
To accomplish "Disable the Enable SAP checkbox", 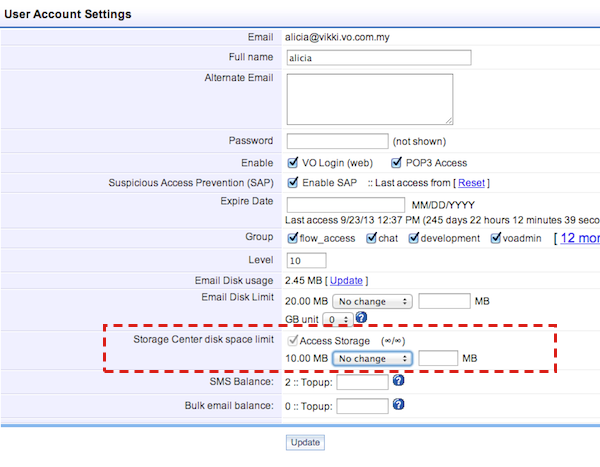I will (293, 183).
